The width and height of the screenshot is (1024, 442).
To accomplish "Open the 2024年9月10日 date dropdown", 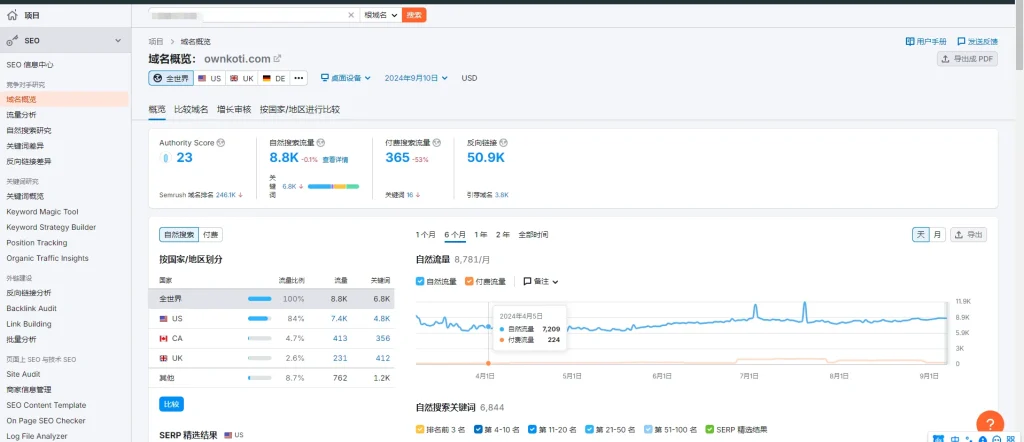I will click(x=416, y=78).
